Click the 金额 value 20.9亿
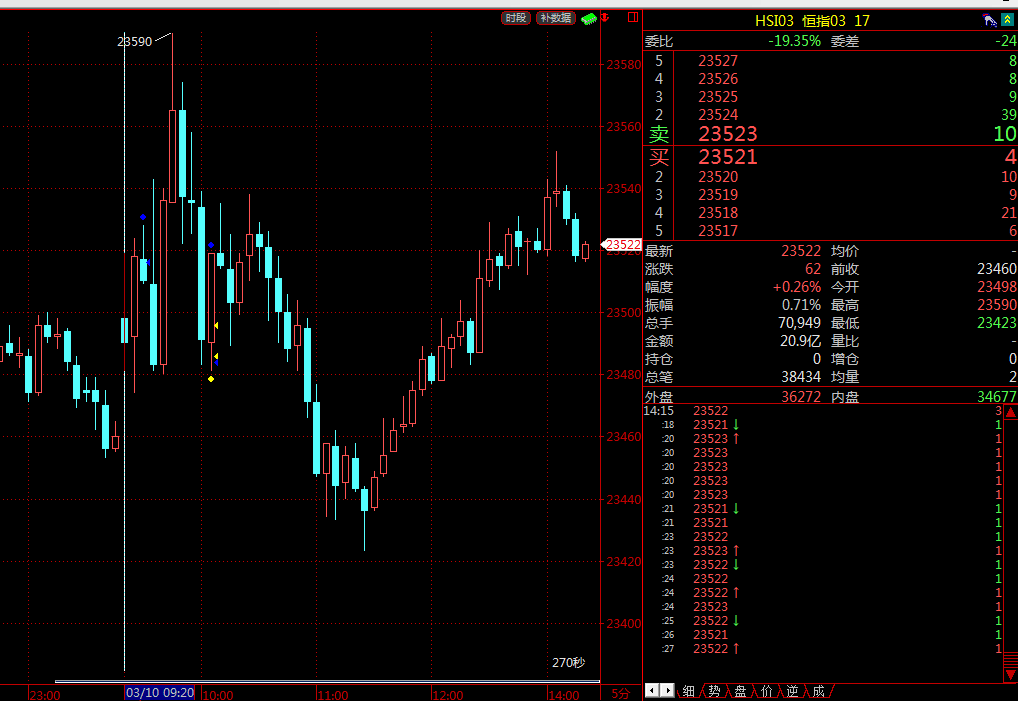The image size is (1018, 701). 801,341
